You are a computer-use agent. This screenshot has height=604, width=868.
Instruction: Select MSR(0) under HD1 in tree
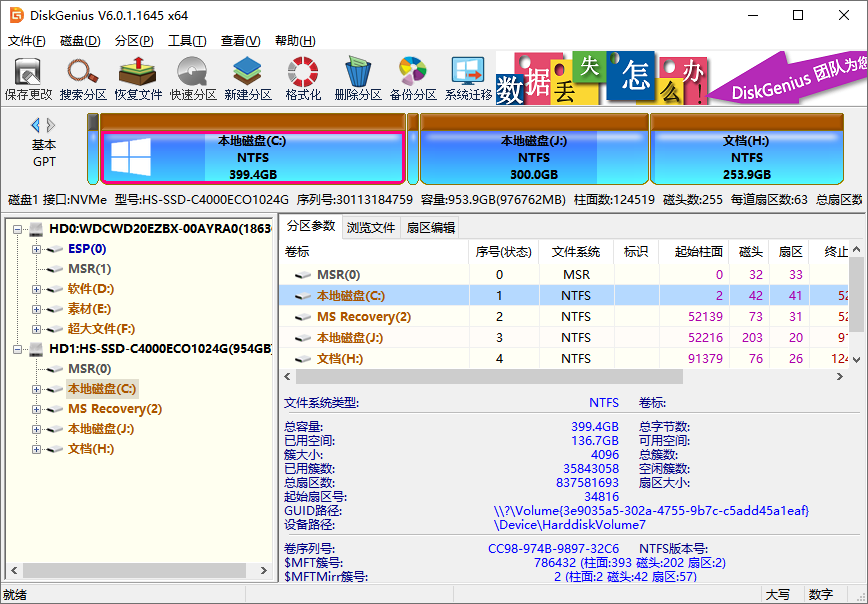(90, 369)
